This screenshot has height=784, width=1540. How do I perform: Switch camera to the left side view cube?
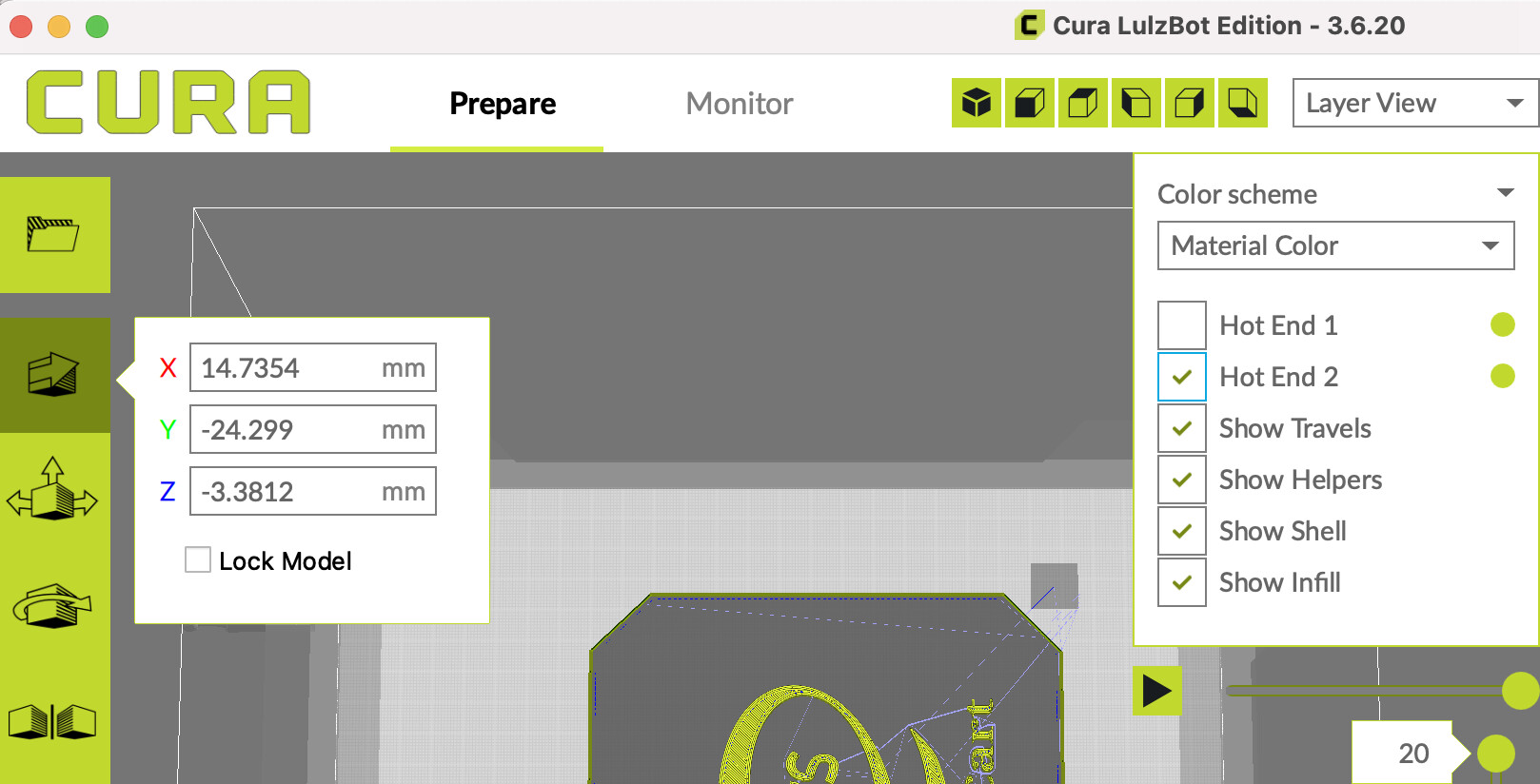[x=1136, y=103]
